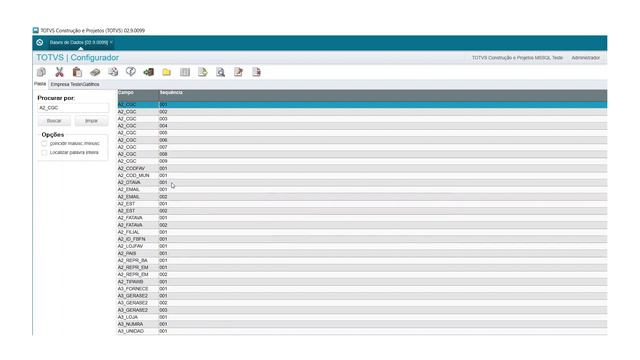Click the Administrador user label
The height and width of the screenshot is (360, 640).
(585, 58)
